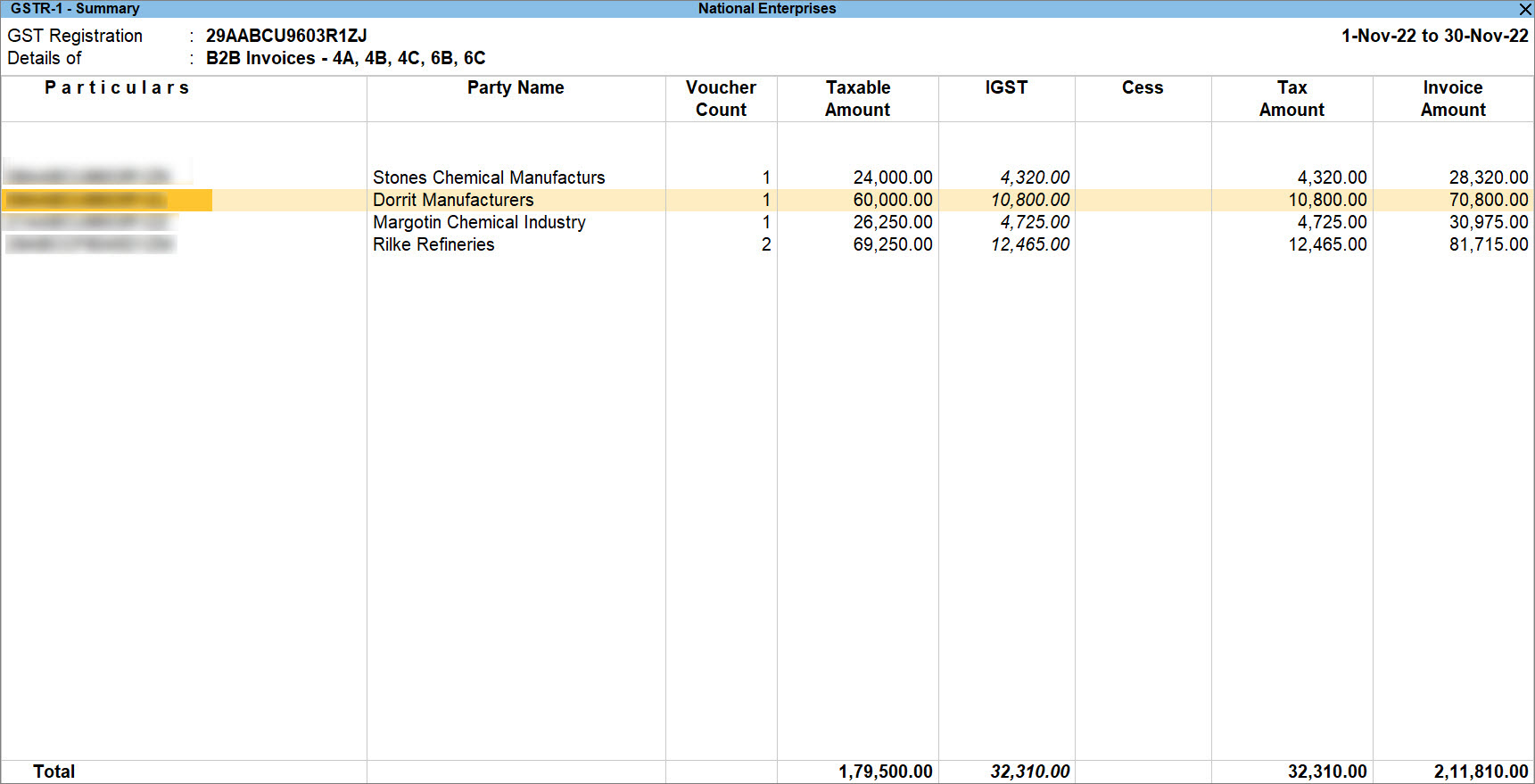Click the Total row label
Screen dimensions: 1535x784
[x=54, y=772]
